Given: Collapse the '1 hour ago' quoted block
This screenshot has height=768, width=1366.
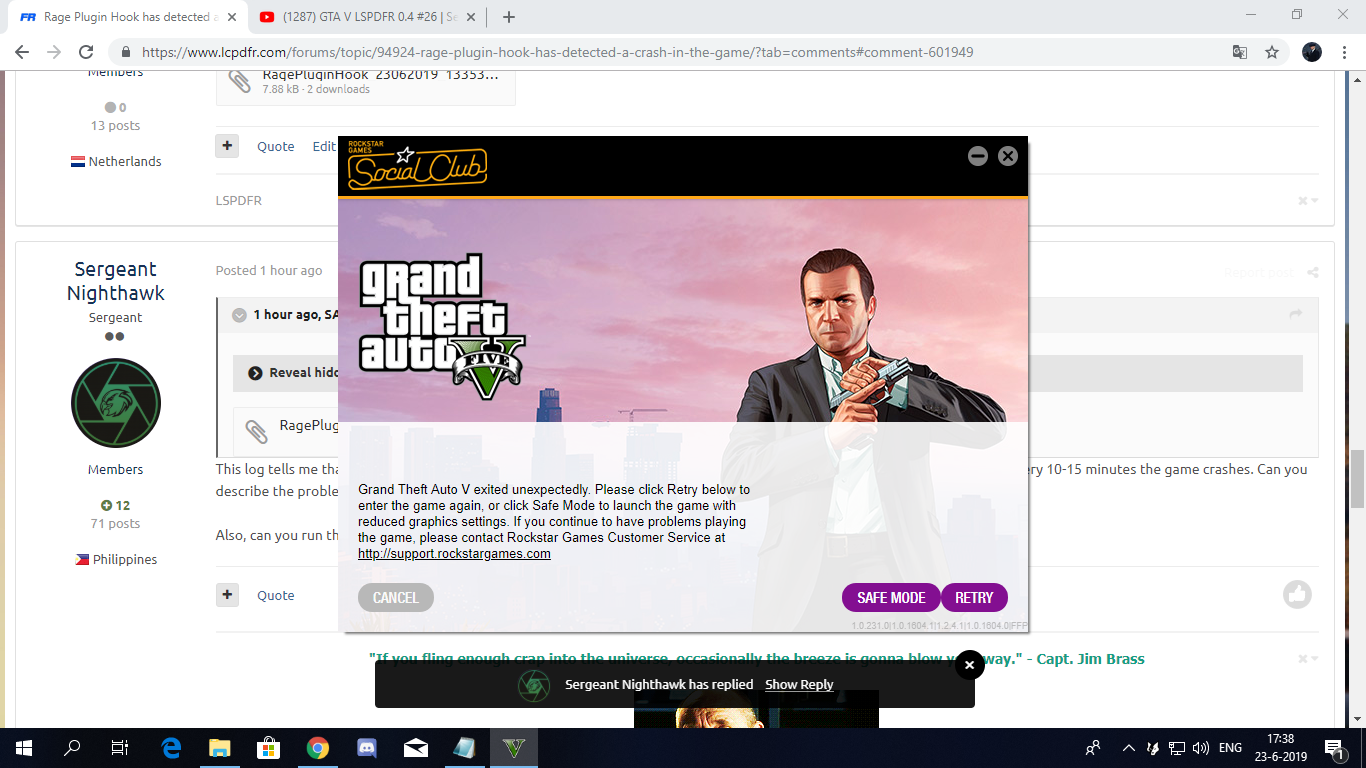Looking at the screenshot, I should click(x=239, y=315).
